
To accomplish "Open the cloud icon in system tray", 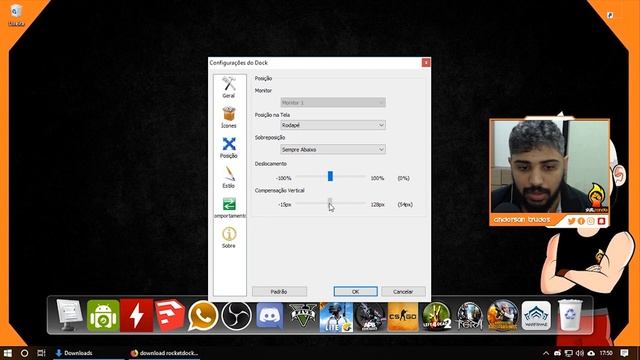I will (591, 353).
